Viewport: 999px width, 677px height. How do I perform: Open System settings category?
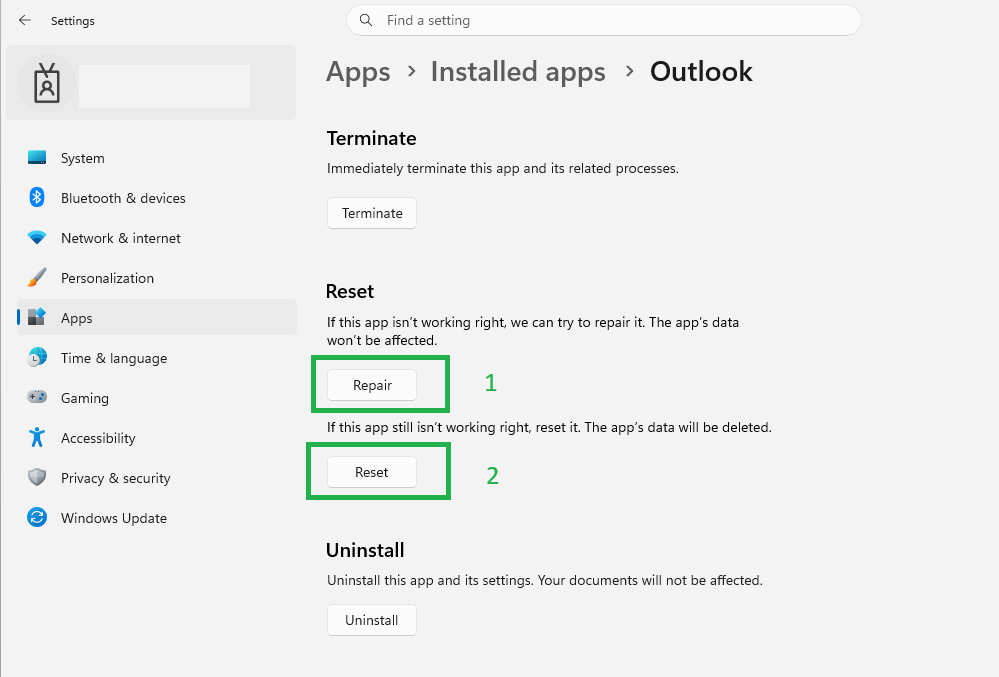pyautogui.click(x=157, y=158)
